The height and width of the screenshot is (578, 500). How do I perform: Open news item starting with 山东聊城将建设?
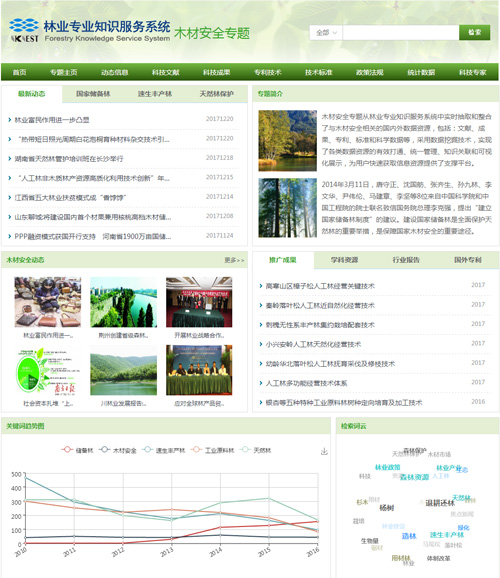tap(93, 217)
